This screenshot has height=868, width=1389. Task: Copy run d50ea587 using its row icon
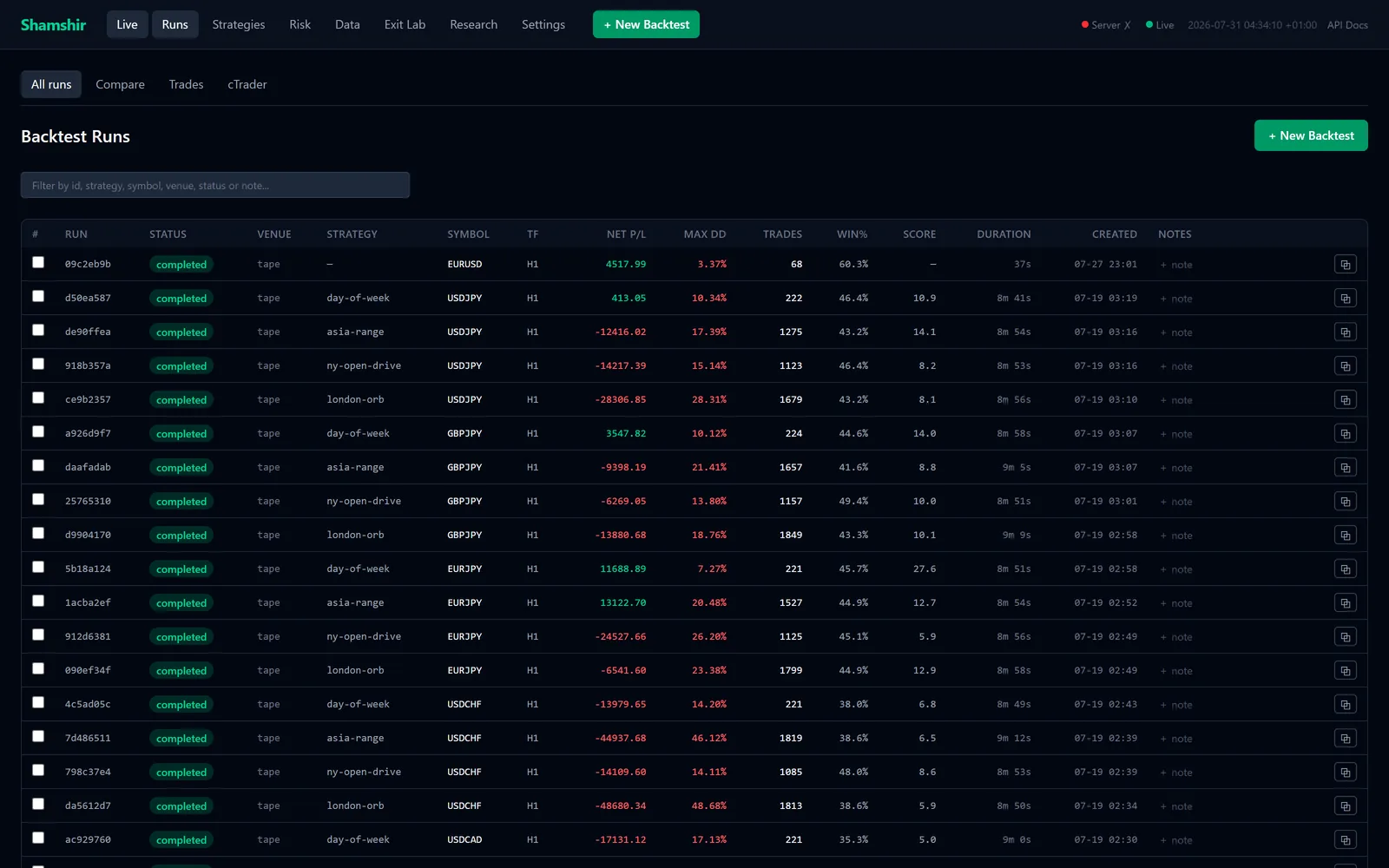pos(1345,298)
